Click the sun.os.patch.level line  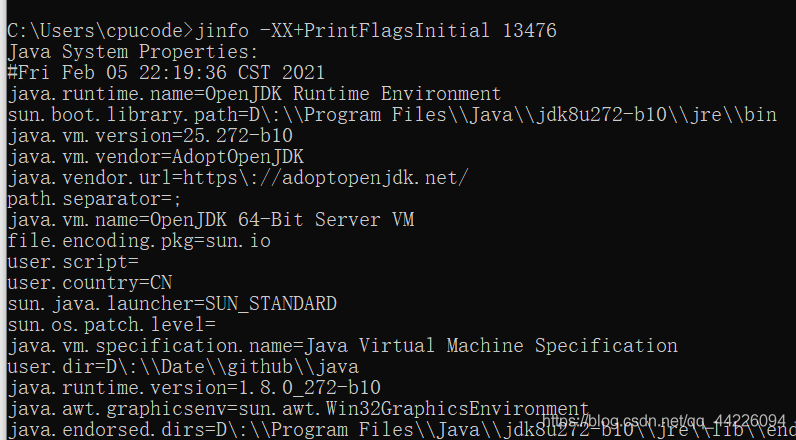(x=111, y=324)
